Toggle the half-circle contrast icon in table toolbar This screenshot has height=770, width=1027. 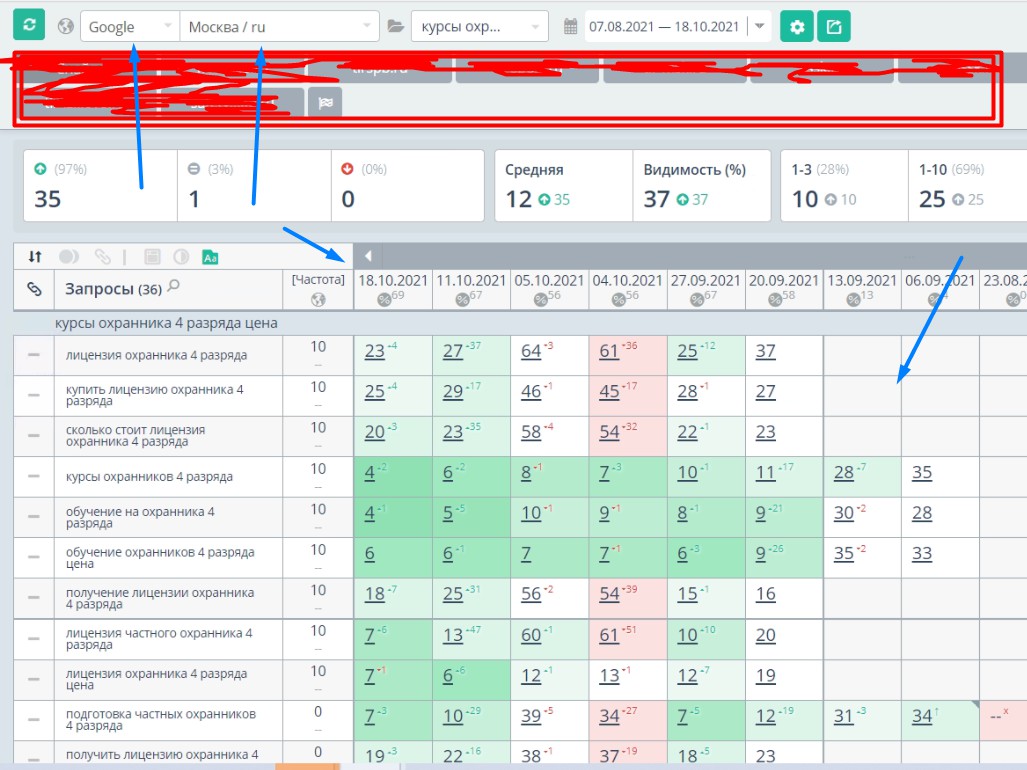[181, 257]
